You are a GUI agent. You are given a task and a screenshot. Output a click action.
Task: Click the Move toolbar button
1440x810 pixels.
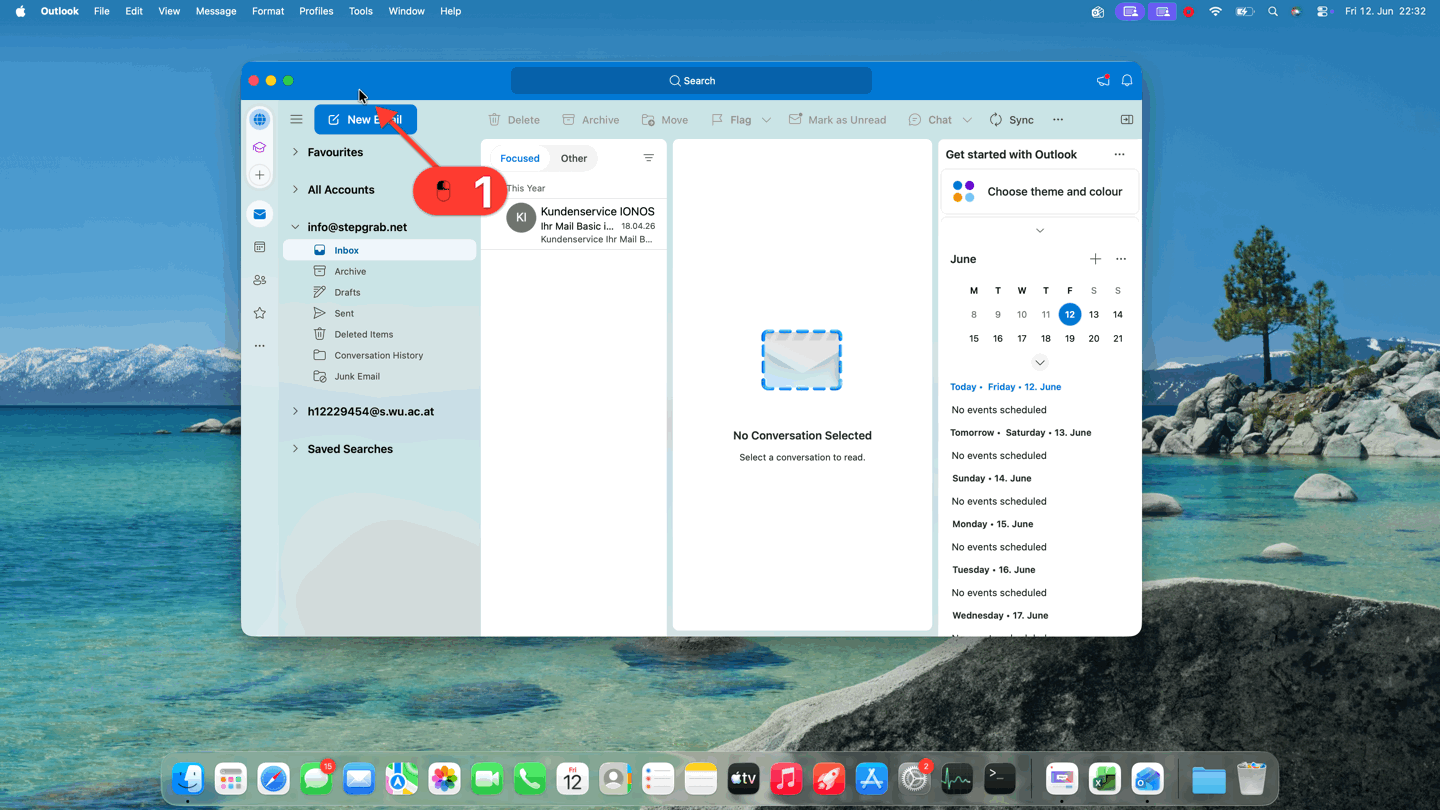tap(665, 119)
